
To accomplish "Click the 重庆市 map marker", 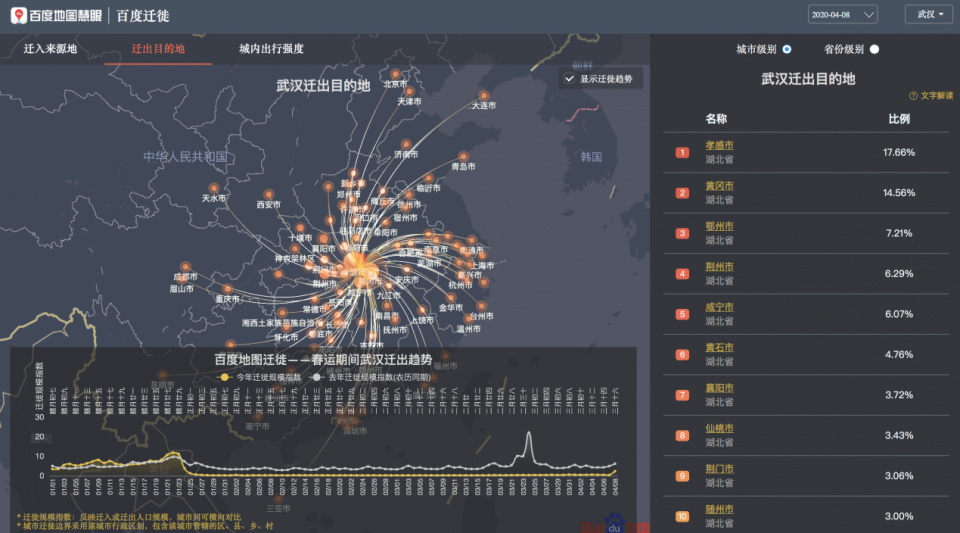I will [228, 289].
